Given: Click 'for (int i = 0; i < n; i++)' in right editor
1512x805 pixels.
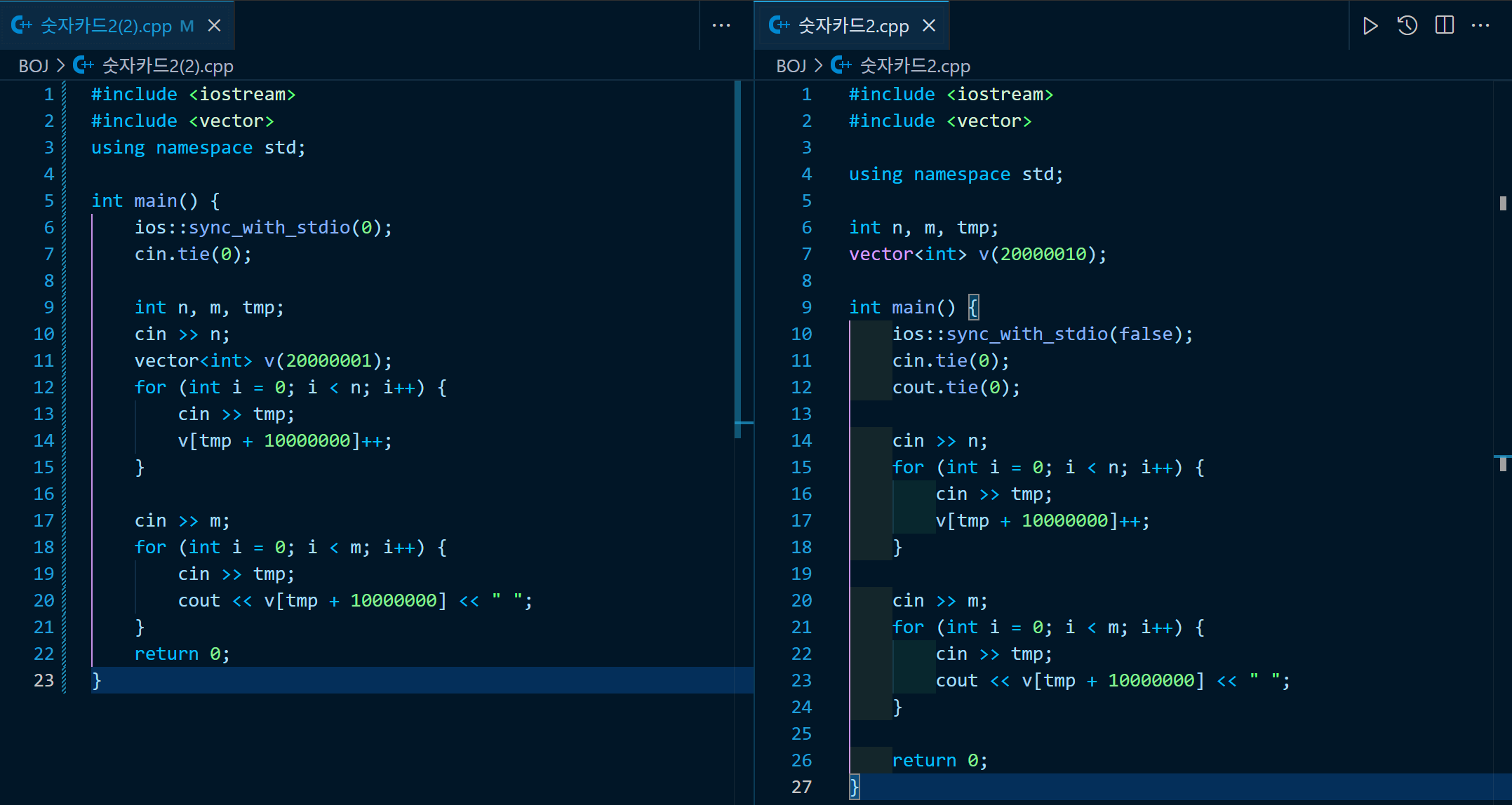Looking at the screenshot, I should click(x=1038, y=468).
